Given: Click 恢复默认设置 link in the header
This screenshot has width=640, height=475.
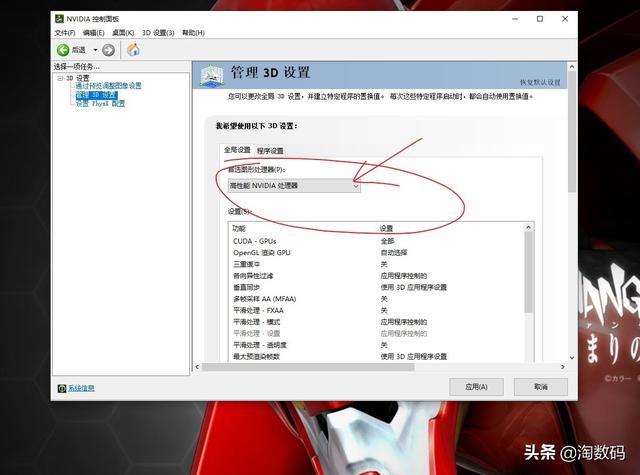Looking at the screenshot, I should point(540,82).
